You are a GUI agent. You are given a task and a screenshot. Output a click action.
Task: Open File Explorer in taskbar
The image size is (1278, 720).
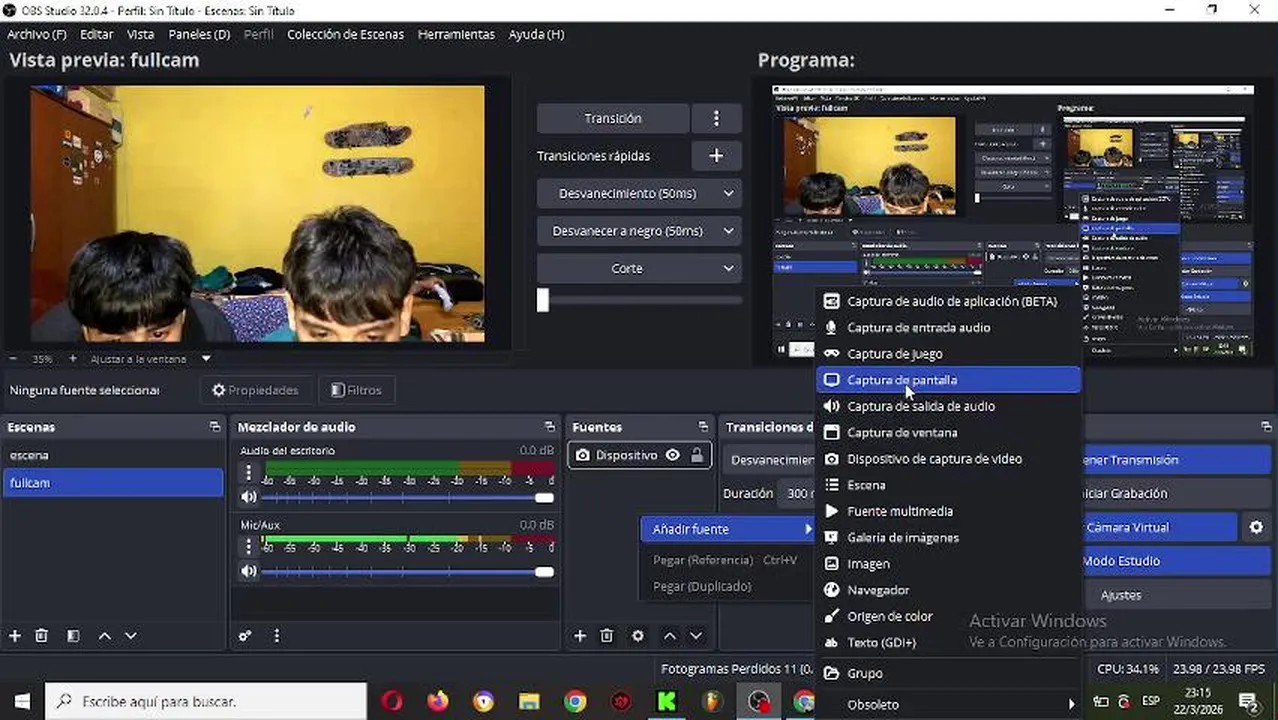click(529, 701)
